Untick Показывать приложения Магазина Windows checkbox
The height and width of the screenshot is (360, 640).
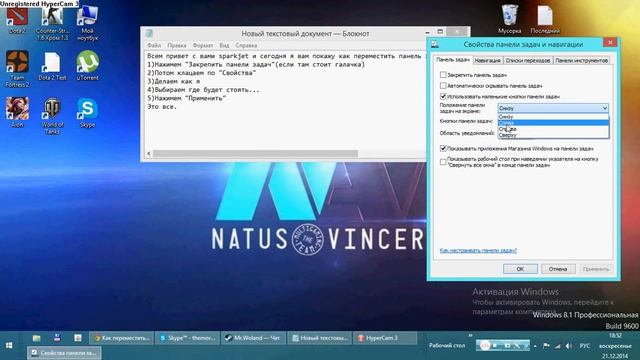[443, 148]
